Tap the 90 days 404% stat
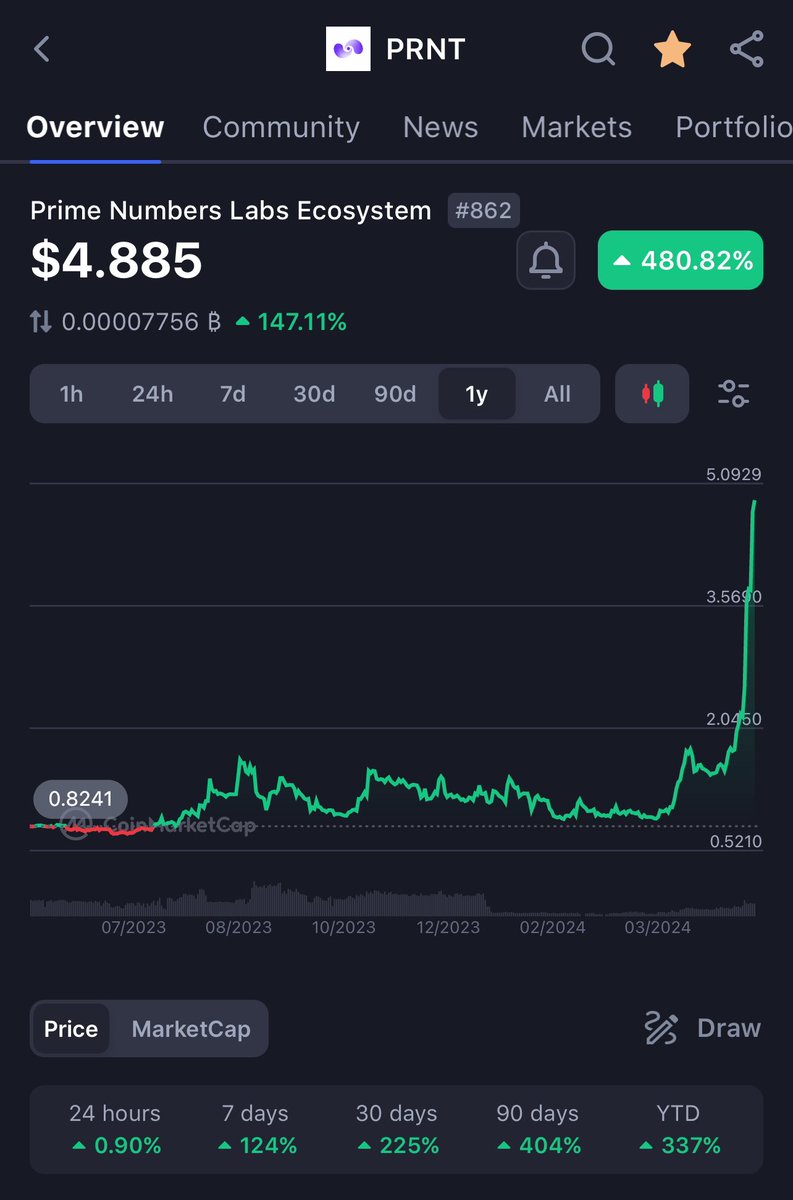This screenshot has height=1200, width=793. (538, 1129)
